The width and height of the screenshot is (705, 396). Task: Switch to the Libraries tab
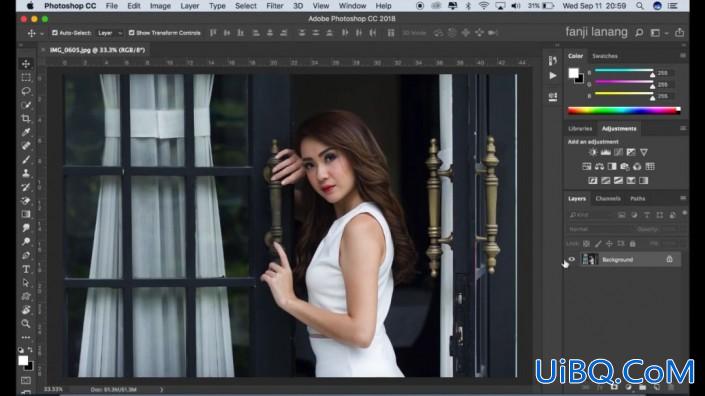[580, 129]
